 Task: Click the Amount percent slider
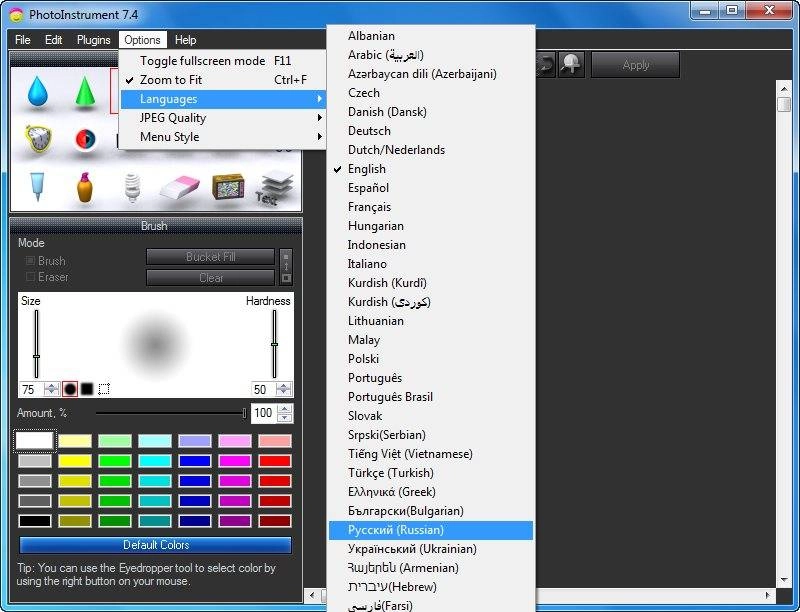point(171,413)
